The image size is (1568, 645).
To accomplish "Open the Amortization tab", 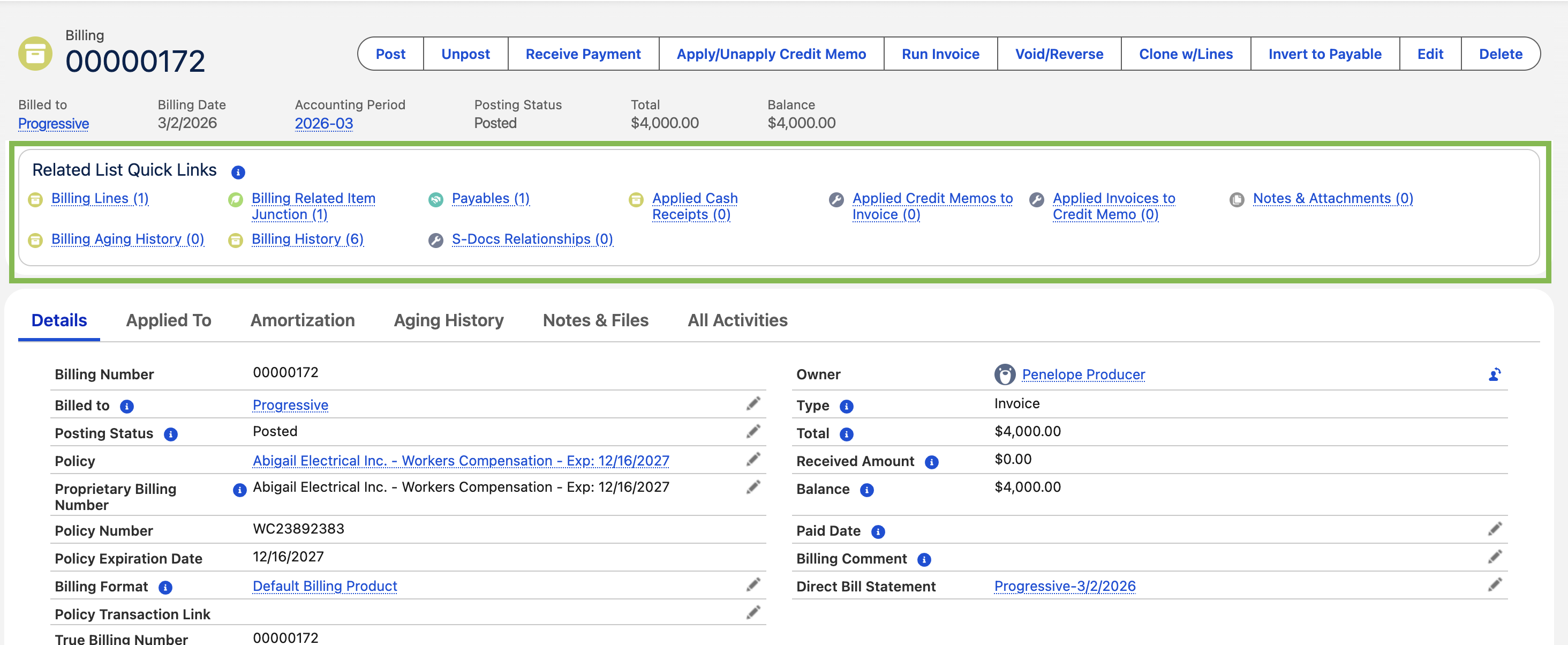I will tap(303, 320).
